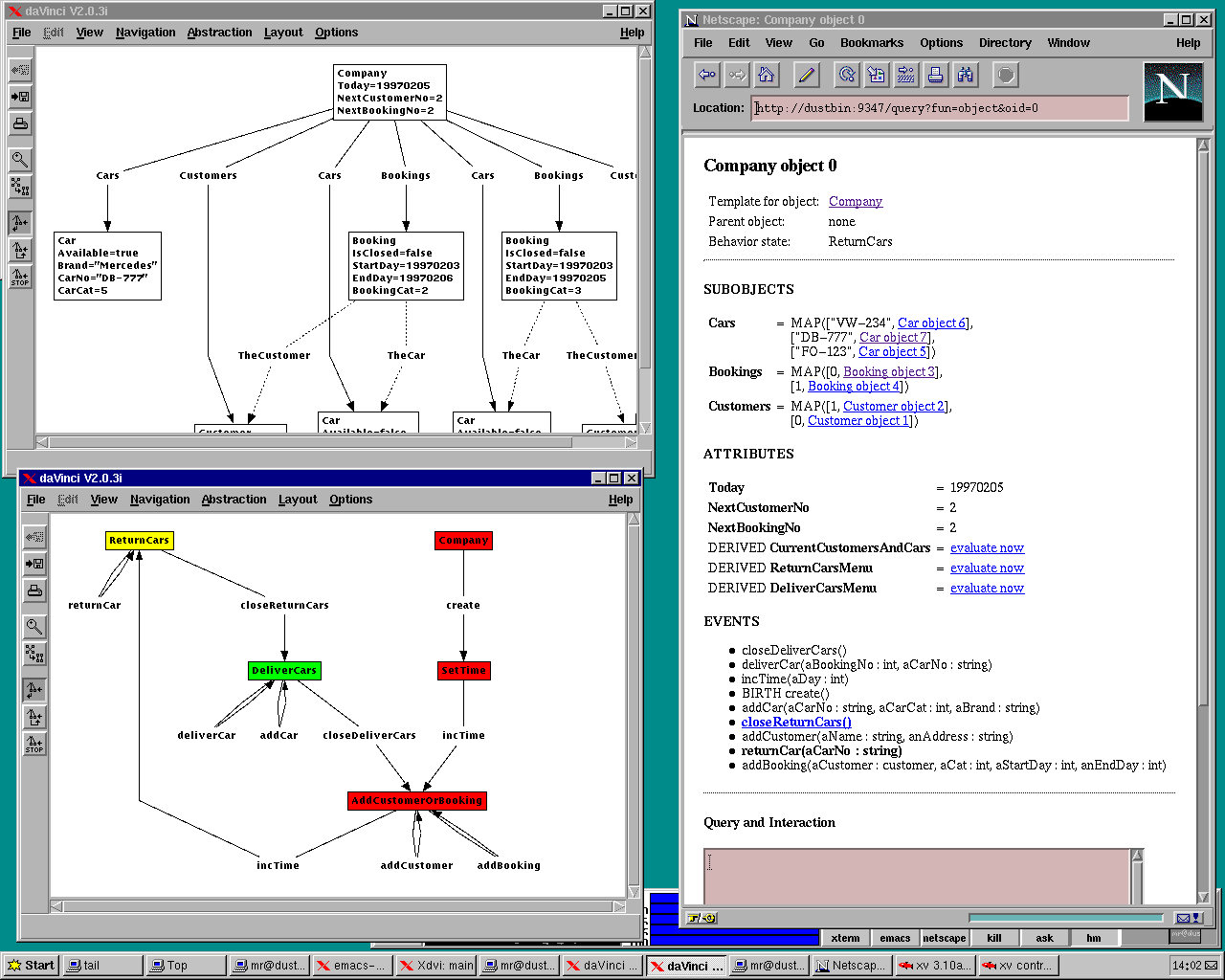The width and height of the screenshot is (1225, 980).
Task: Click the printer icon in bottom daVinci toolbar
Action: 34,590
